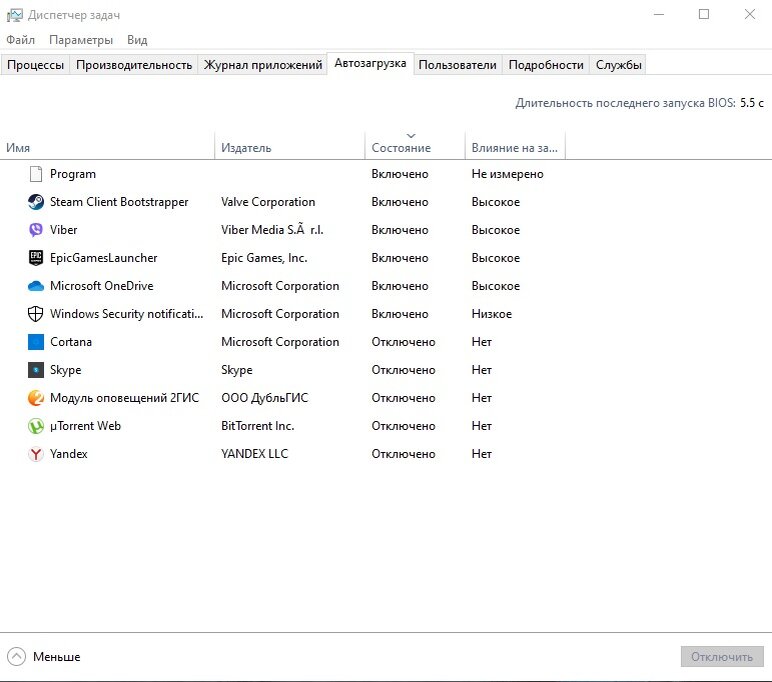Image resolution: width=772 pixels, height=682 pixels.
Task: Select the EpicGamesLauncher icon
Action: coord(35,258)
